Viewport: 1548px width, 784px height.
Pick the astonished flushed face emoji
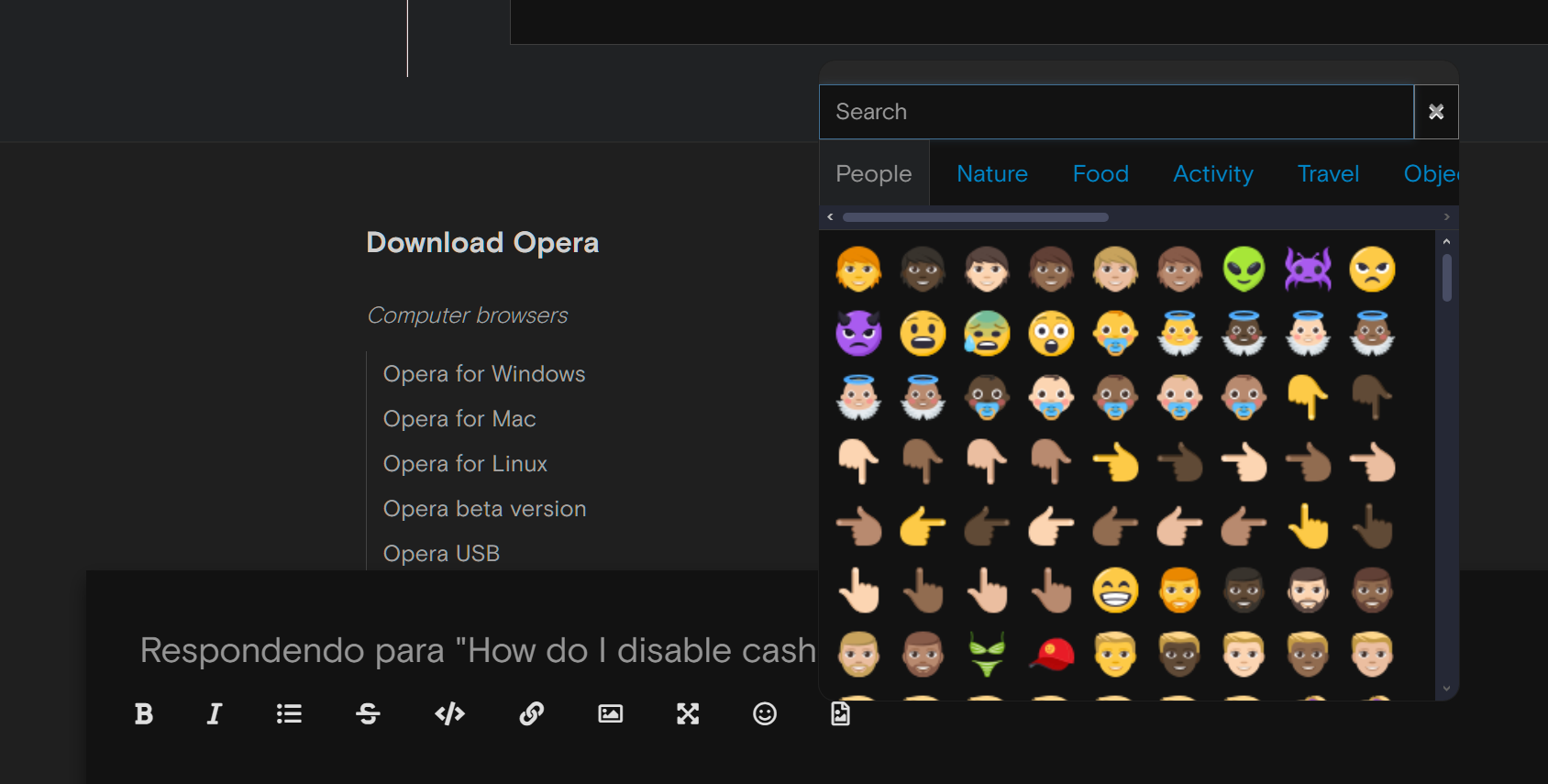tap(1051, 334)
